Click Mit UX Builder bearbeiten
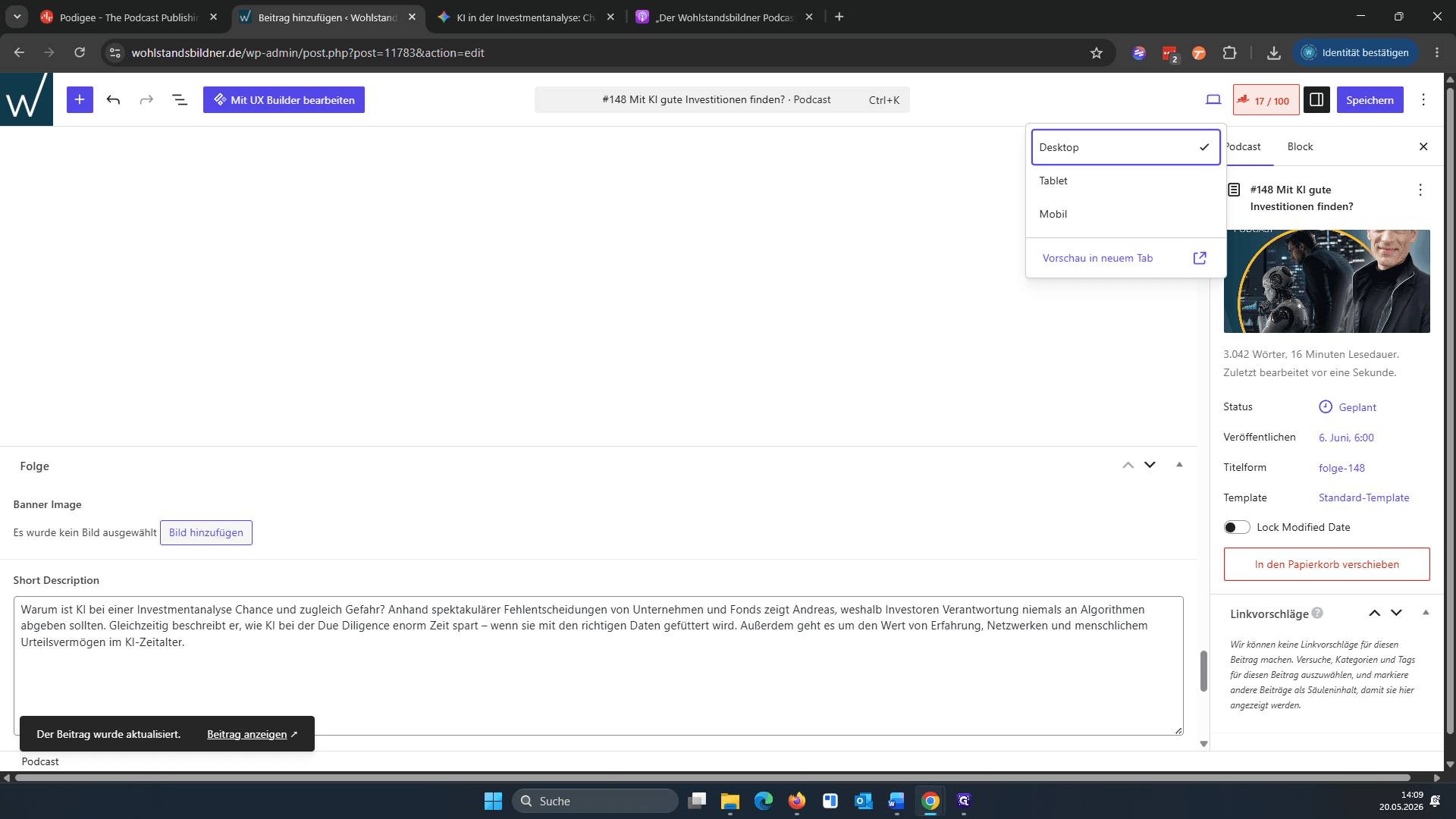1456x819 pixels. [284, 99]
